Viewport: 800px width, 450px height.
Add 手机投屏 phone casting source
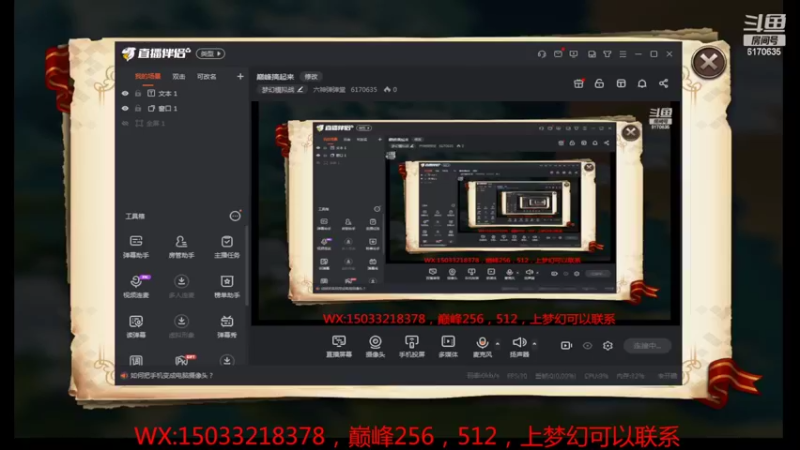coord(412,346)
